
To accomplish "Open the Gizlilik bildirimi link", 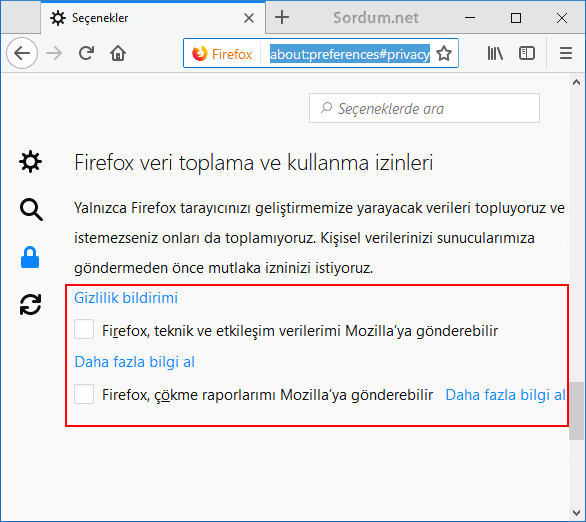I will click(x=126, y=298).
